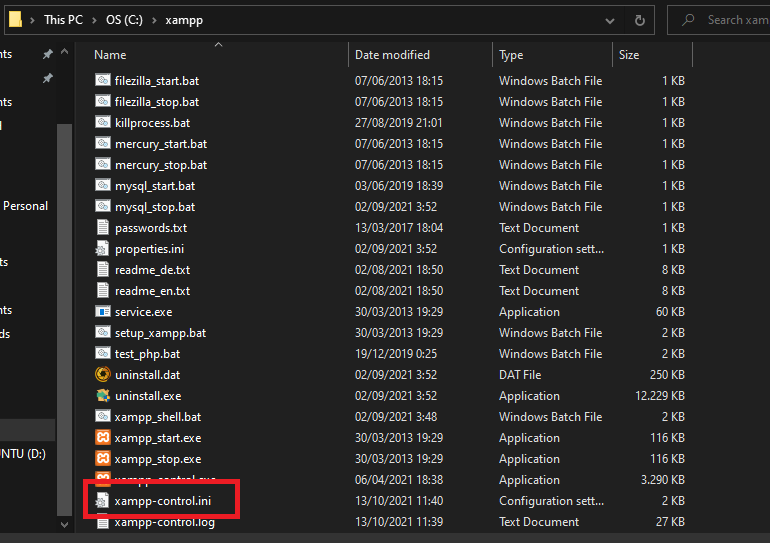Select the mysql_start.bat file
The image size is (770, 543).
coord(155,186)
